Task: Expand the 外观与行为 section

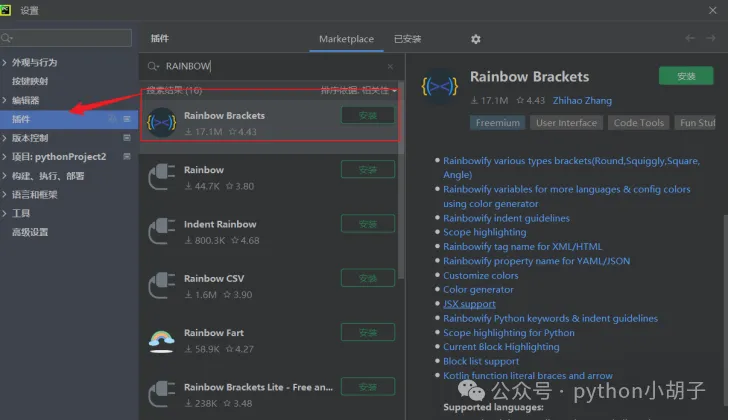Action: [x=4, y=62]
